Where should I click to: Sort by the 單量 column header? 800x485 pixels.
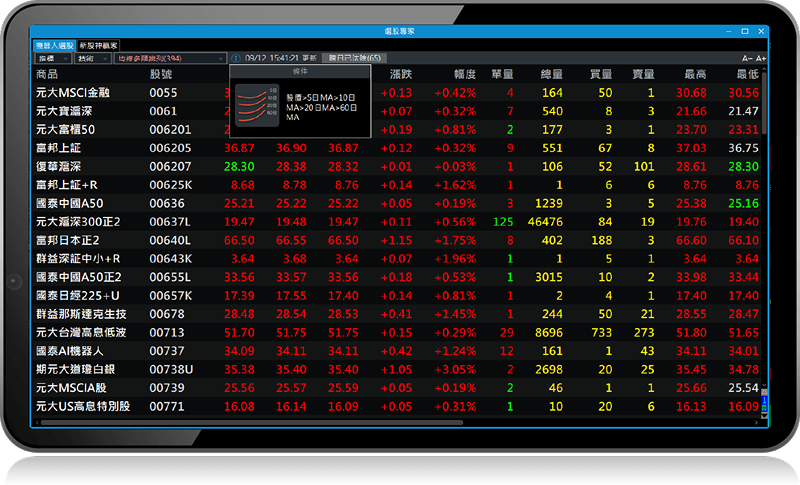tap(502, 74)
